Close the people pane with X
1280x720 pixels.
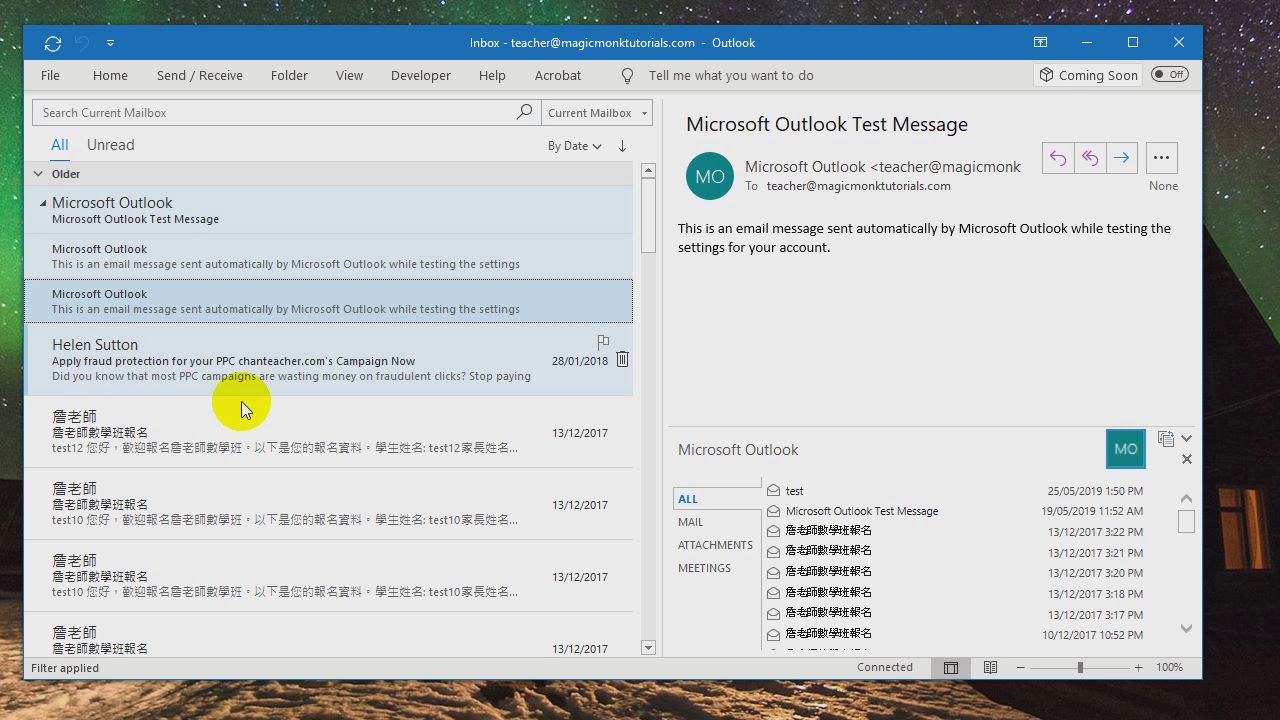click(x=1186, y=459)
